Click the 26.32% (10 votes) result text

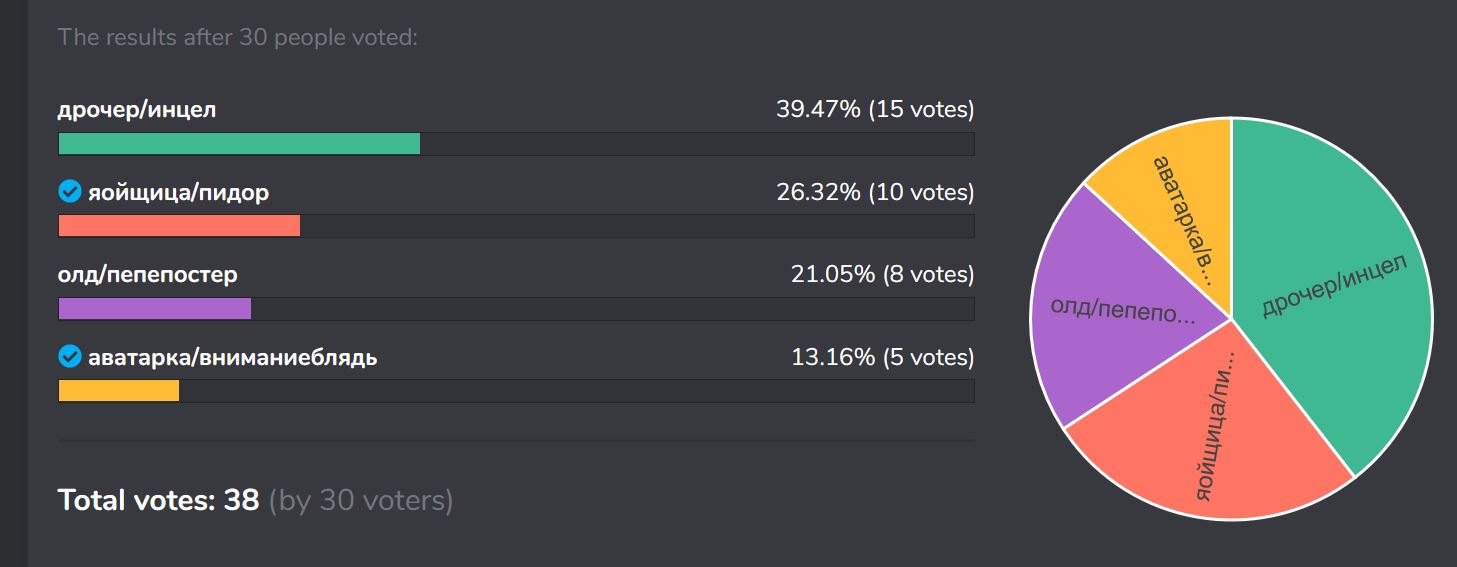pyautogui.click(x=874, y=192)
